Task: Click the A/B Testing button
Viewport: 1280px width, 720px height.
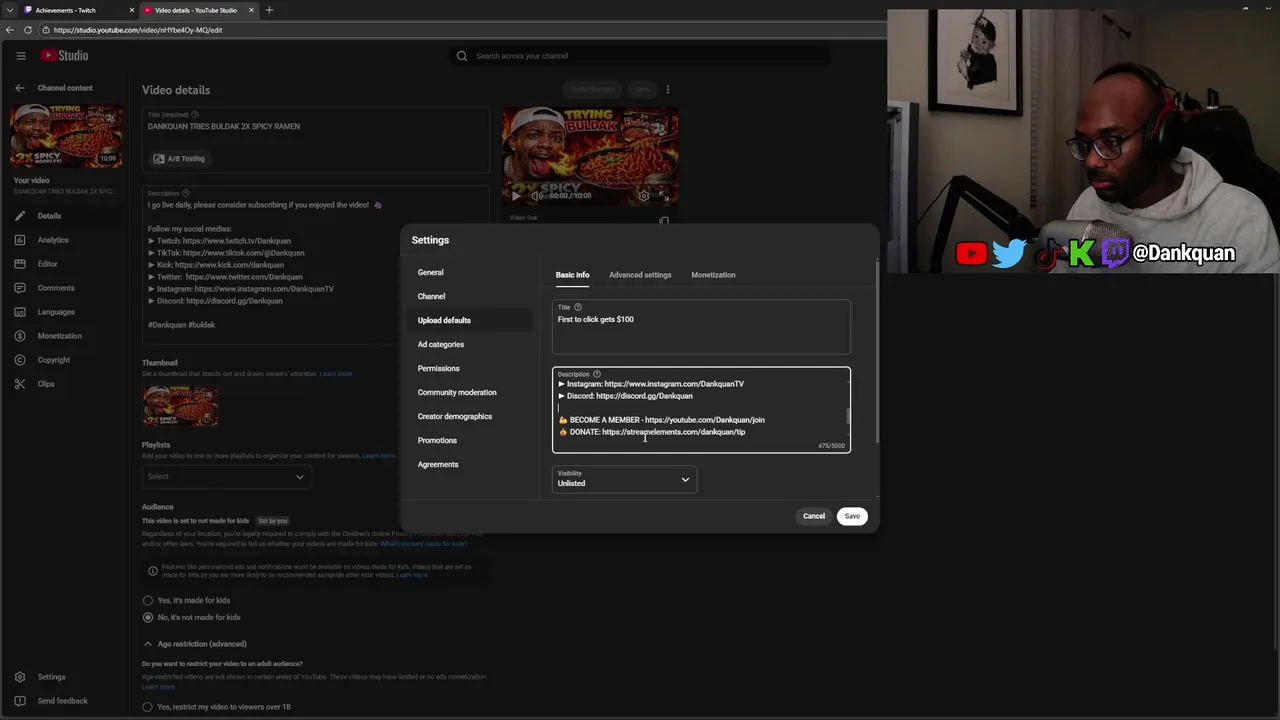Action: click(179, 159)
